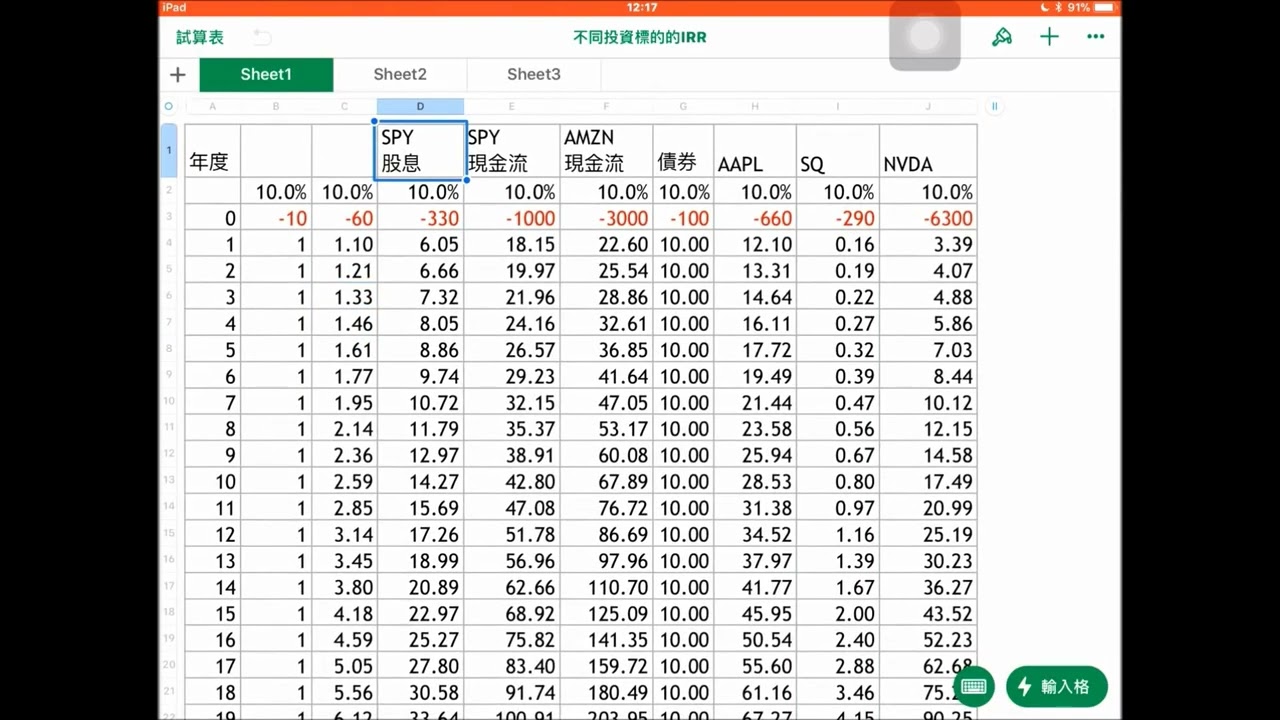Select the whole table via the corner circle handle
Screen dimensions: 1280x720
pos(168,106)
